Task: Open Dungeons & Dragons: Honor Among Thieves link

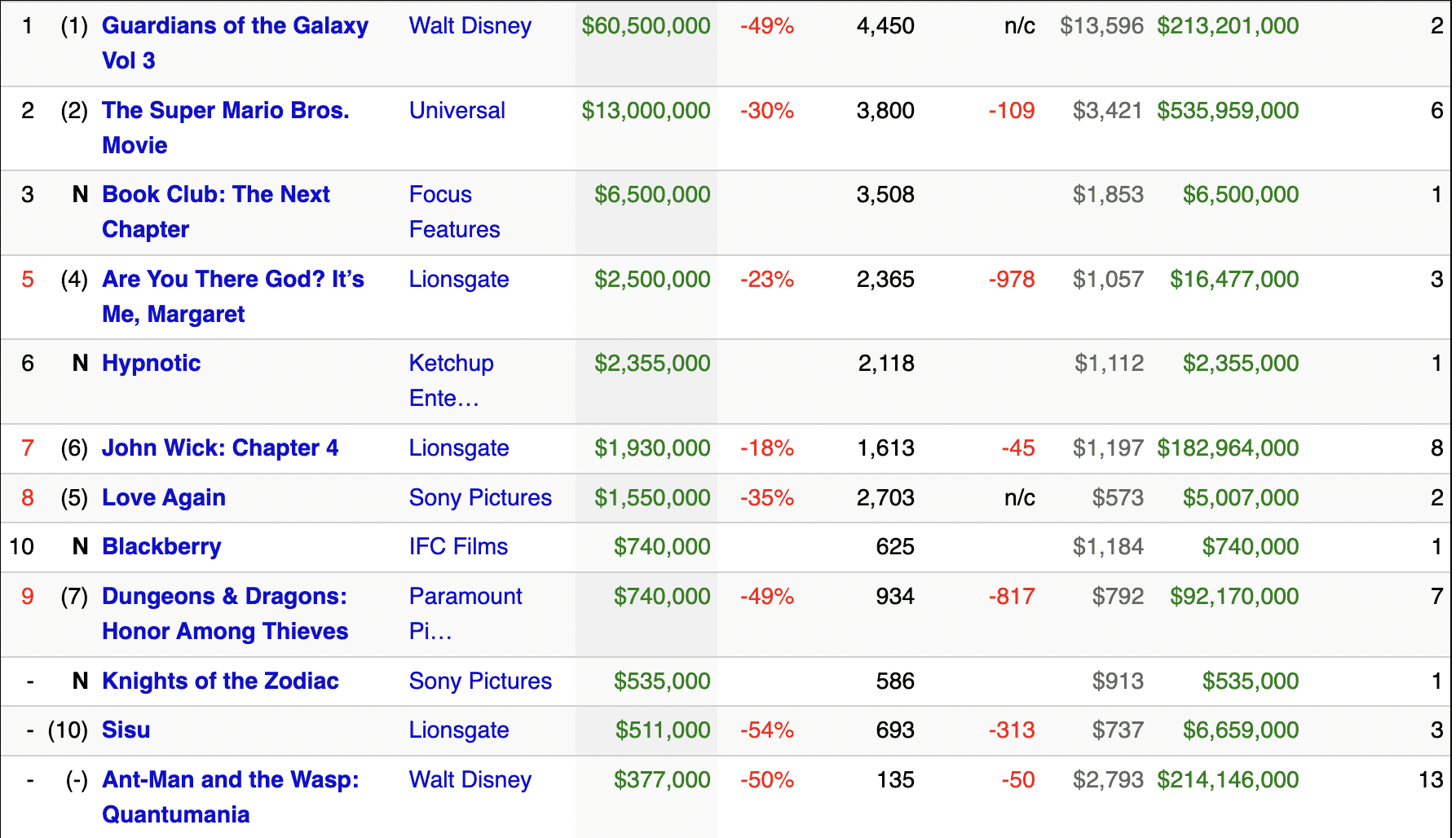Action: tap(225, 614)
